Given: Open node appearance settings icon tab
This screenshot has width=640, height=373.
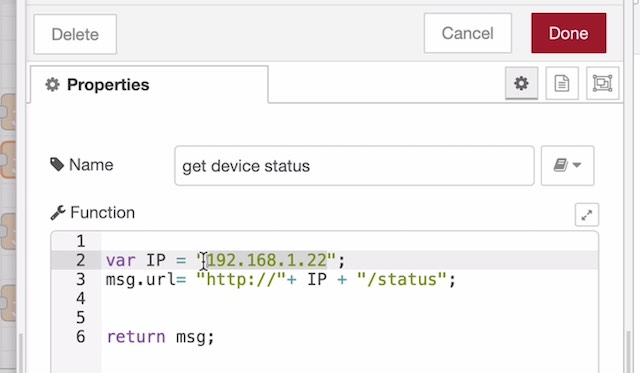Looking at the screenshot, I should coord(602,83).
